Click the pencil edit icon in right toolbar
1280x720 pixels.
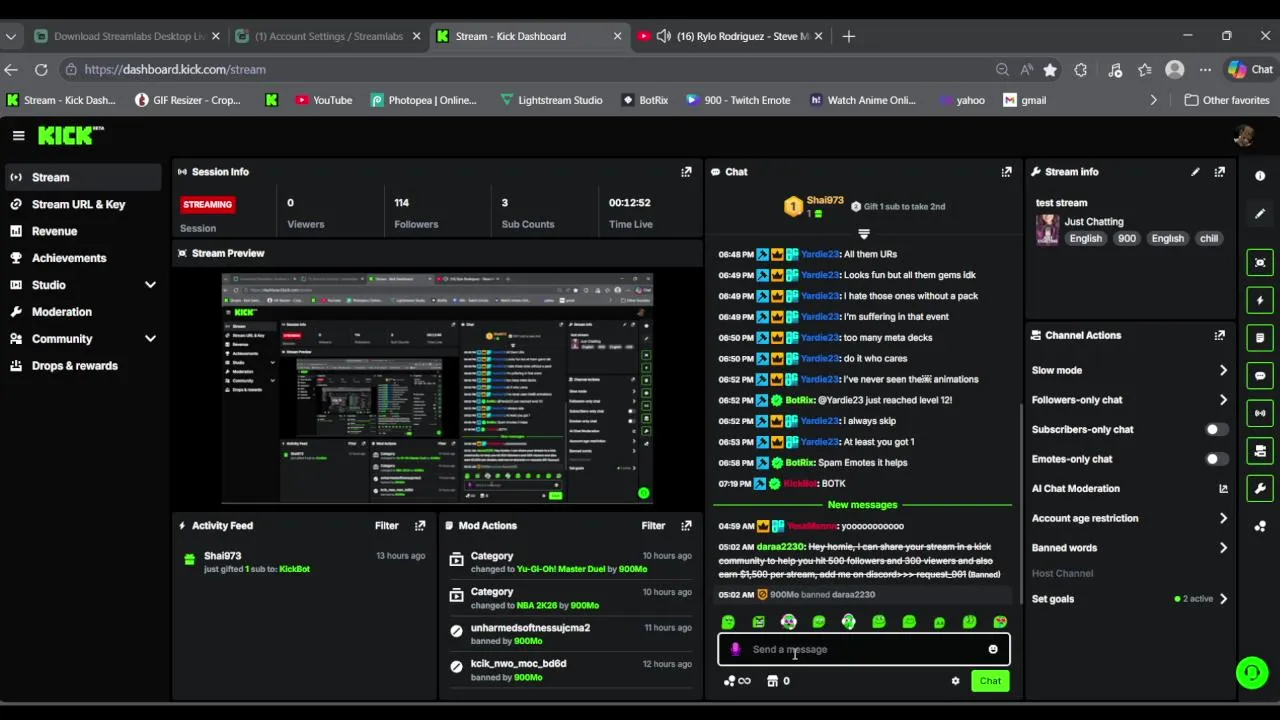(1260, 214)
